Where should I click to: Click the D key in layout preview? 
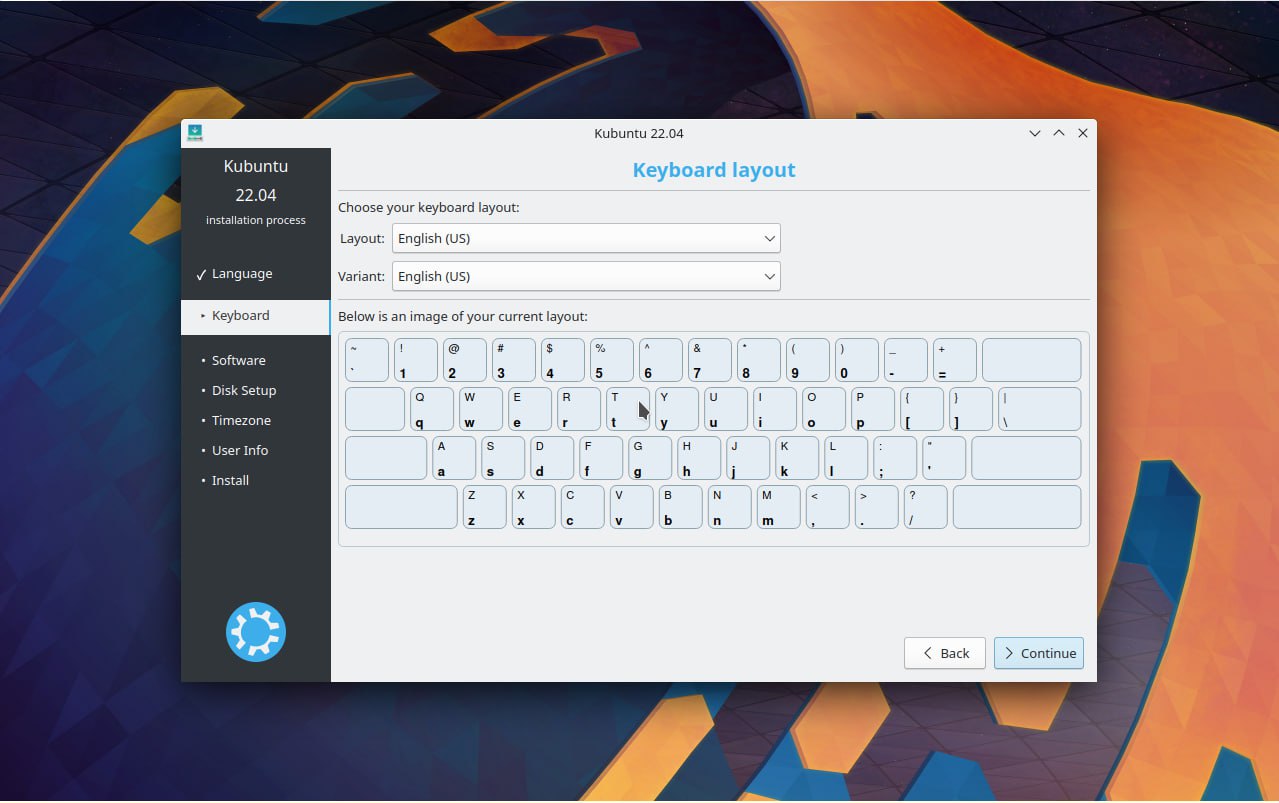(552, 458)
